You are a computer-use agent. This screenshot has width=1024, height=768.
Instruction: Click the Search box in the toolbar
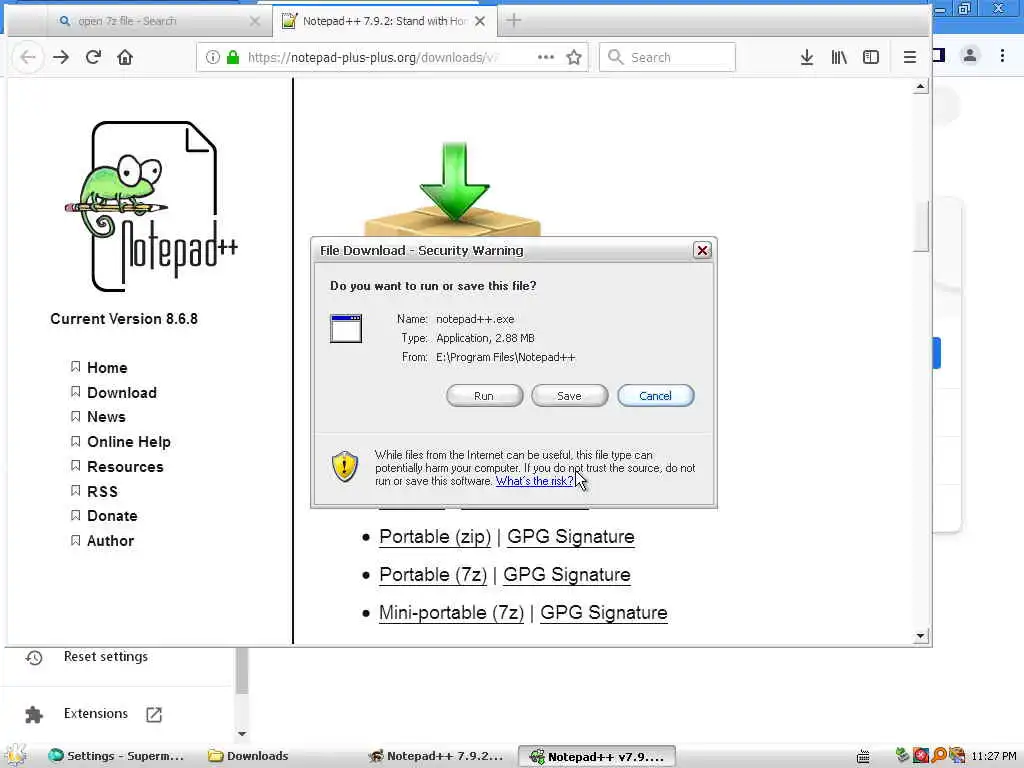coord(667,57)
